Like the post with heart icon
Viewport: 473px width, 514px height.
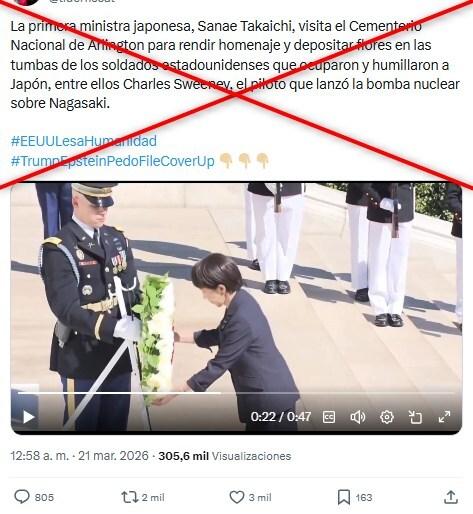(237, 497)
